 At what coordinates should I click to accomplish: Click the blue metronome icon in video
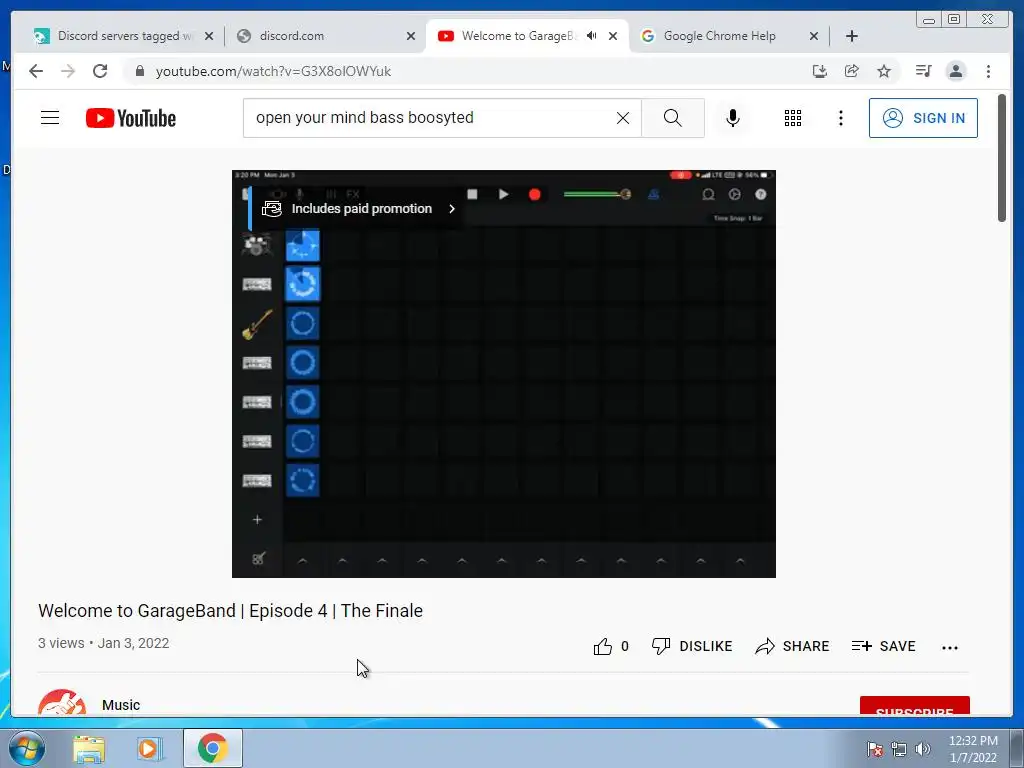(x=653, y=194)
